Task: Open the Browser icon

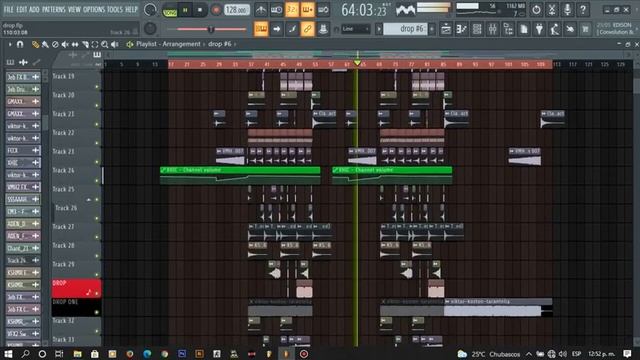Action: click(508, 29)
